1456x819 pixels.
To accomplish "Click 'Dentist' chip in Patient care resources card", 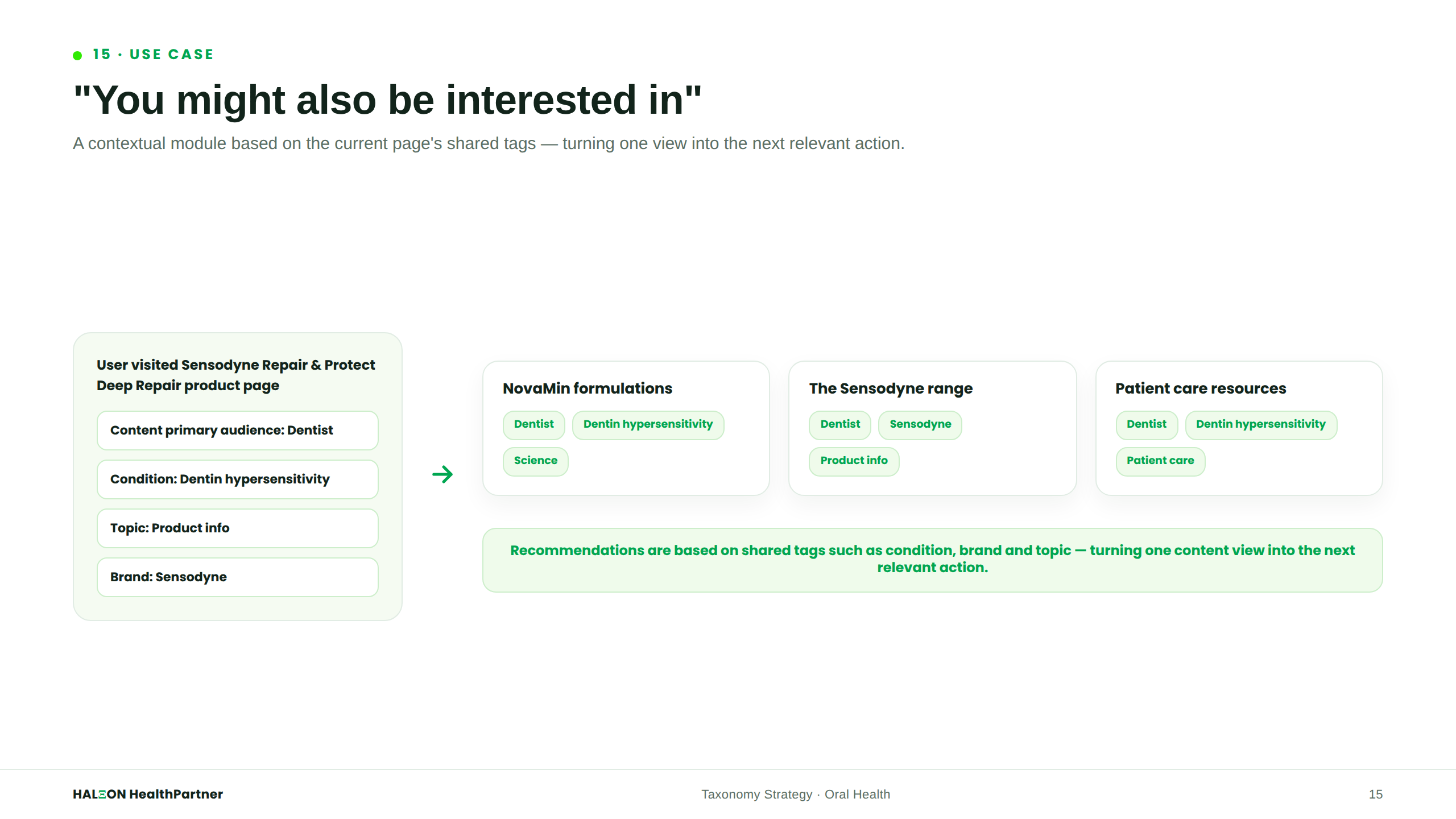I will coord(1147,425).
